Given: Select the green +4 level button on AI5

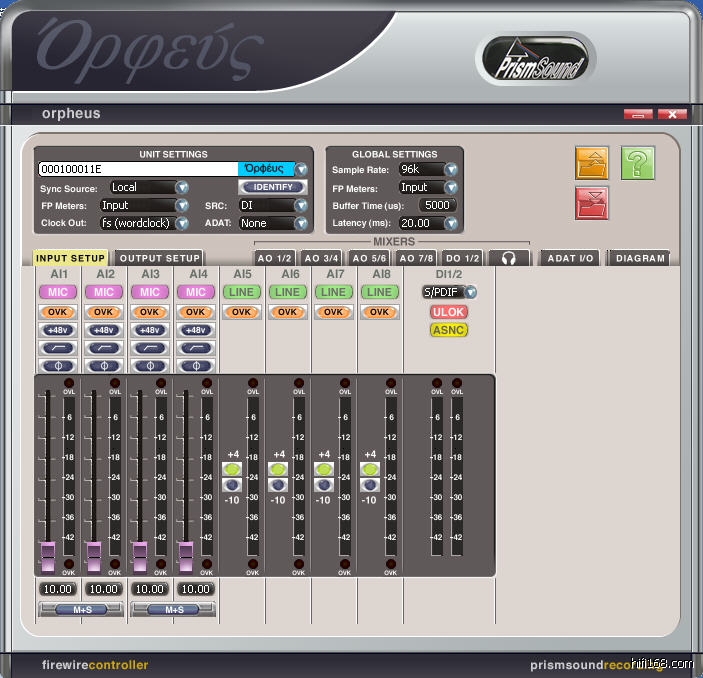Looking at the screenshot, I should 232,469.
